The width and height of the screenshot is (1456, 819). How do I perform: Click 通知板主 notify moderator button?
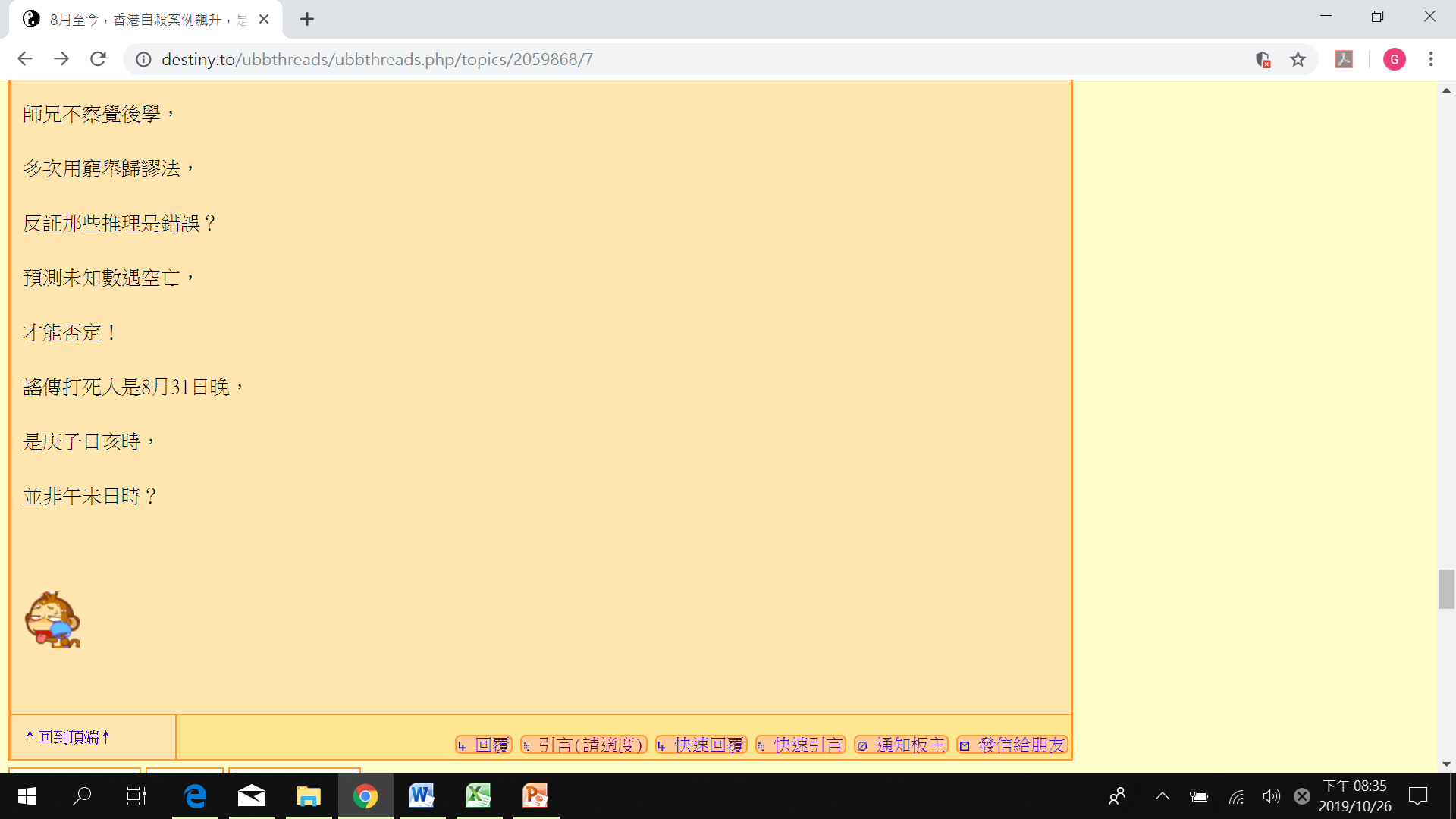tap(901, 745)
